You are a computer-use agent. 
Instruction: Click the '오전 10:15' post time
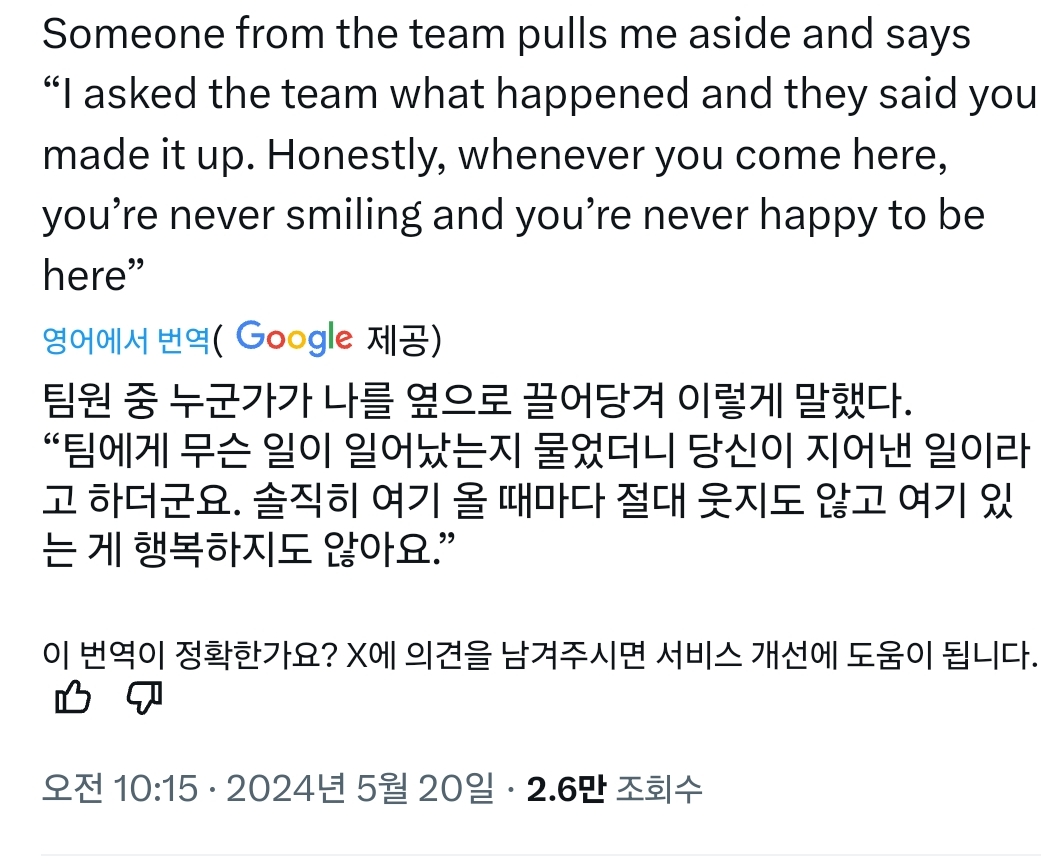[x=120, y=790]
